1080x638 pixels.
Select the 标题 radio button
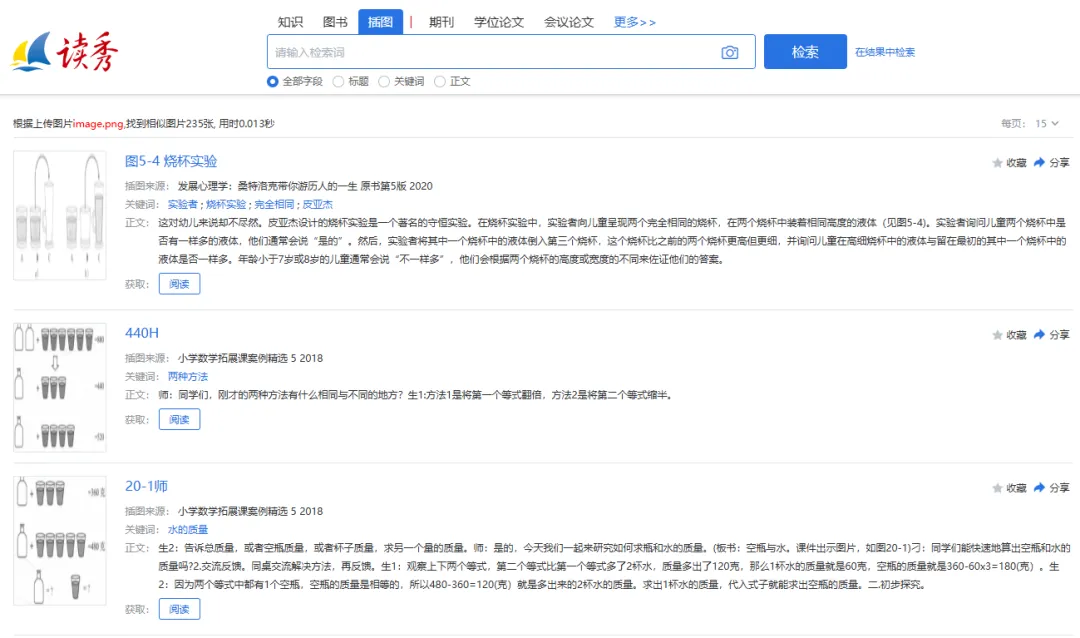tap(338, 82)
